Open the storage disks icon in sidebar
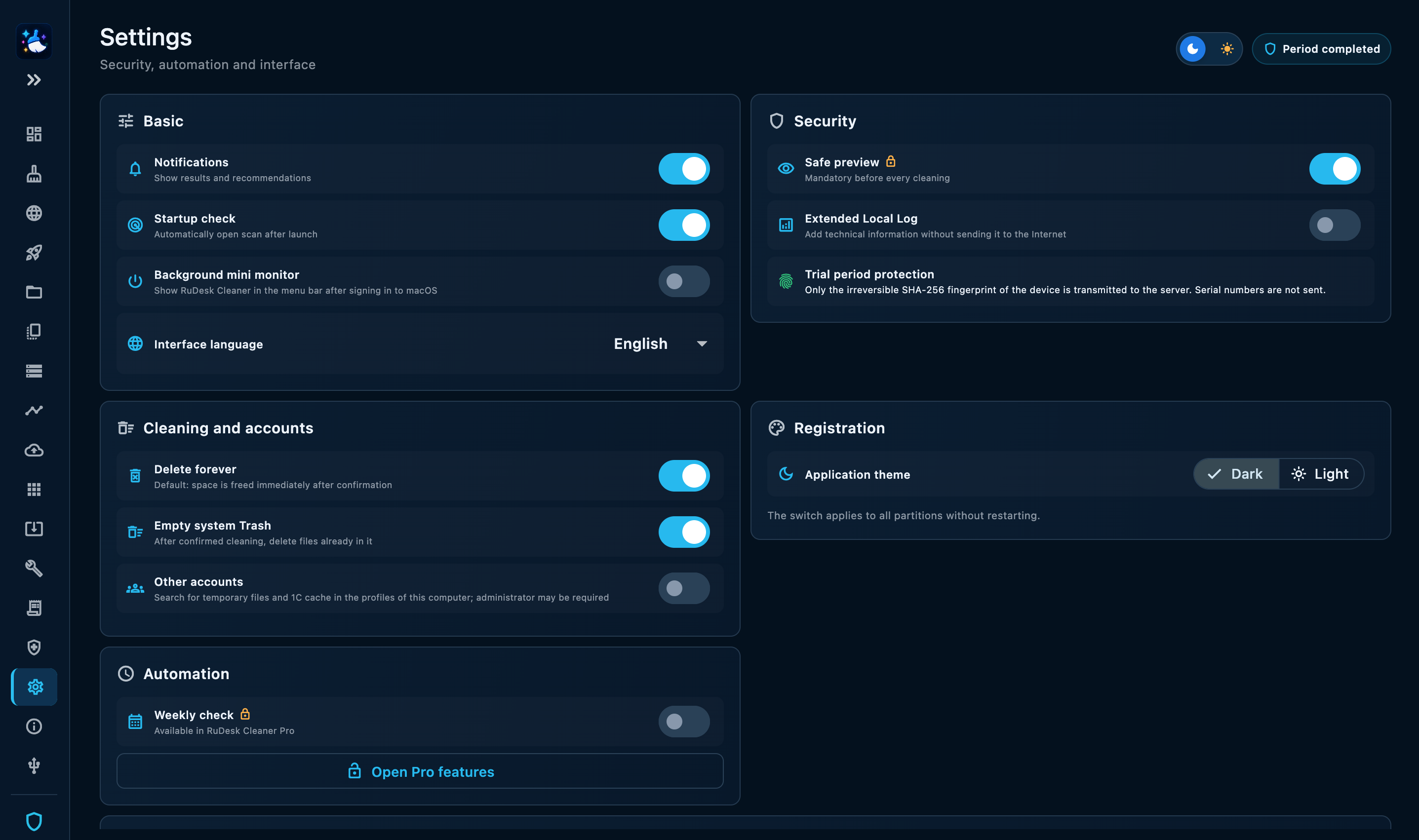1419x840 pixels. pos(34,371)
